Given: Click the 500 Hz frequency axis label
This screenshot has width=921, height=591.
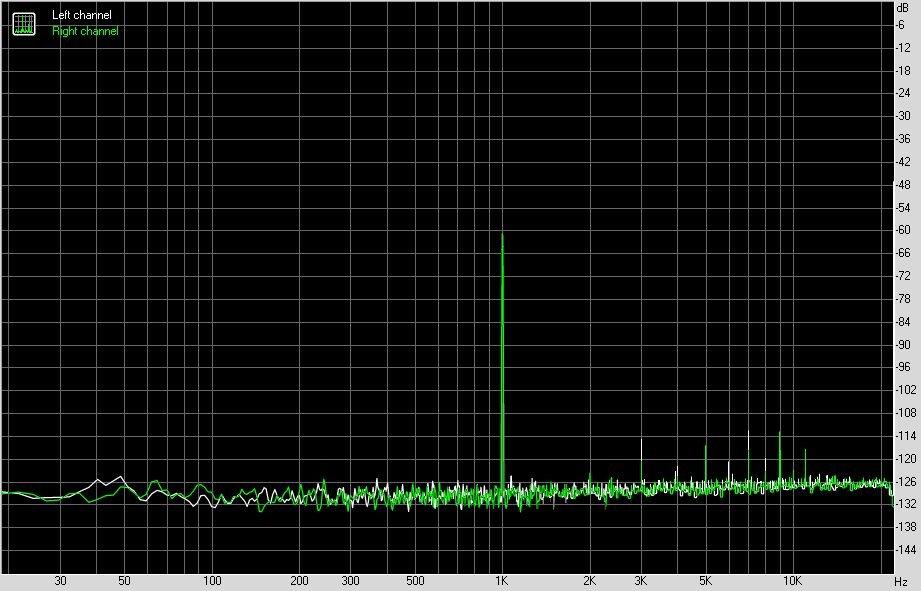Looking at the screenshot, I should (415, 581).
